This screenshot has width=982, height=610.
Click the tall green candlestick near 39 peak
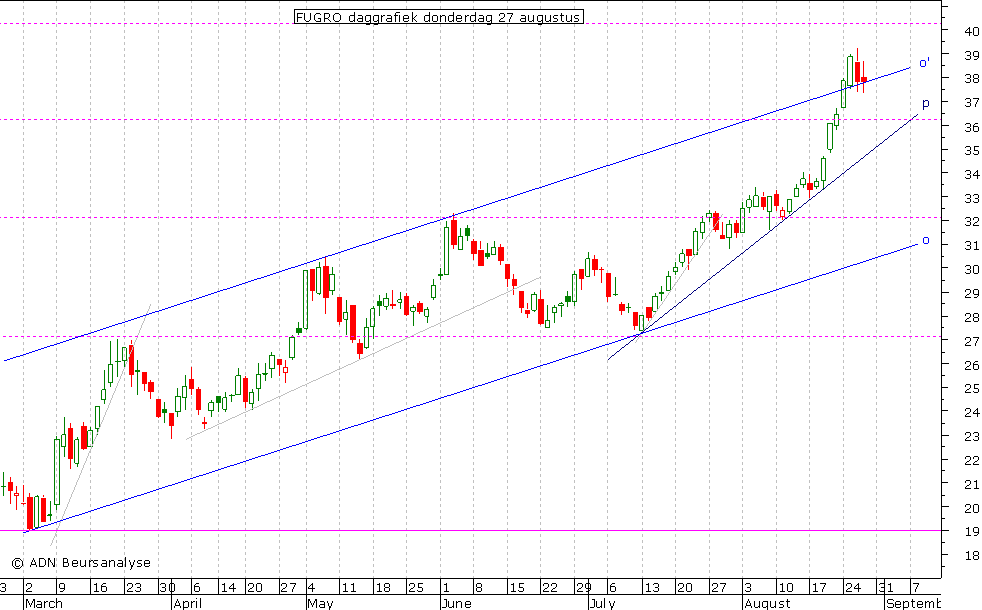click(850, 70)
